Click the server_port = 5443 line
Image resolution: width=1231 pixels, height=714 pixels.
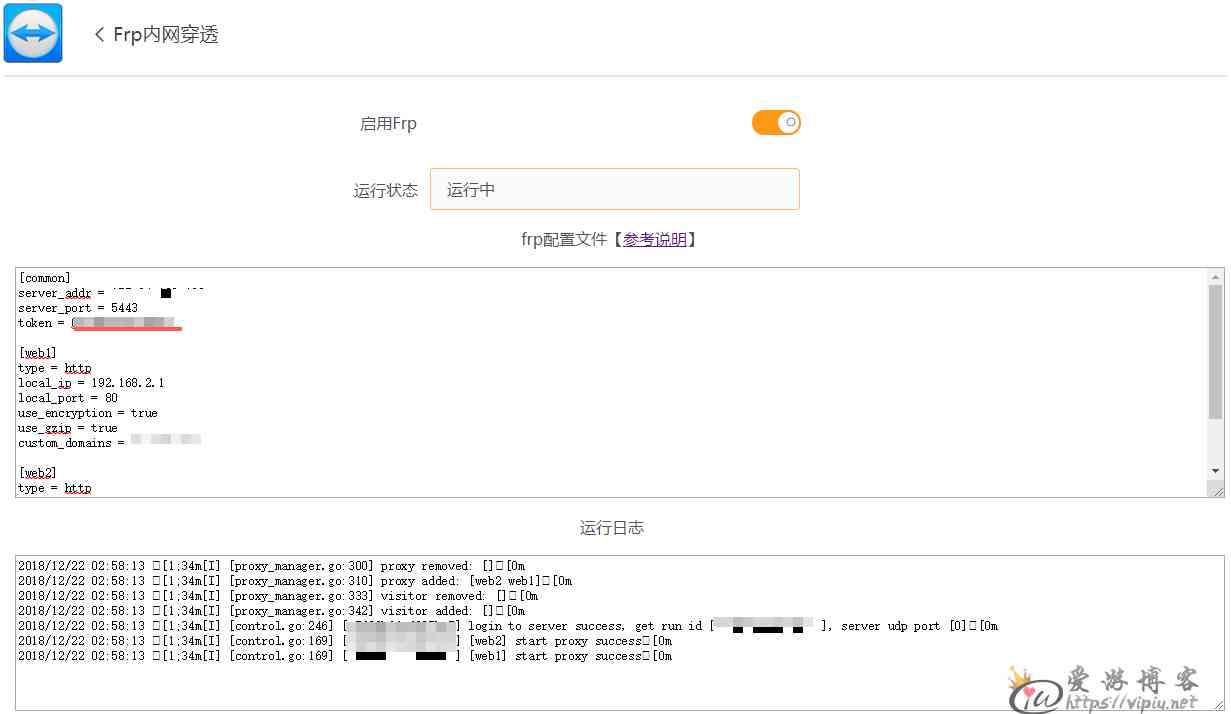pyautogui.click(x=78, y=308)
